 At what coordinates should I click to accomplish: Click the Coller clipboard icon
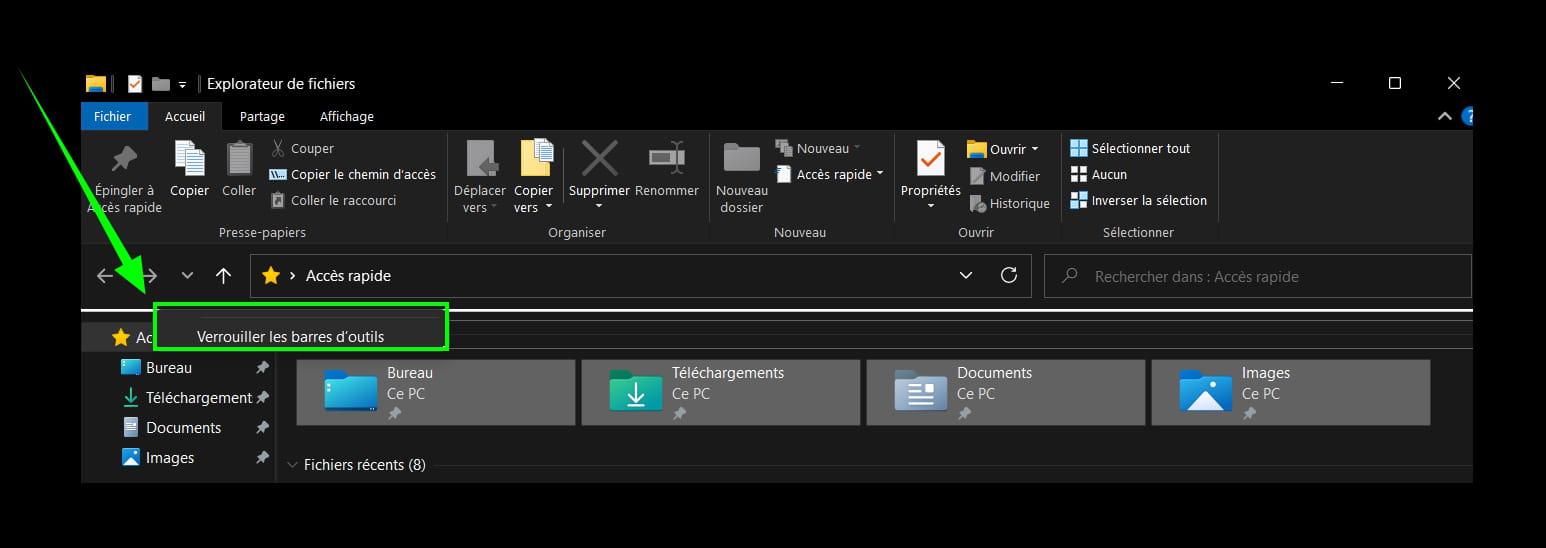pos(239,159)
